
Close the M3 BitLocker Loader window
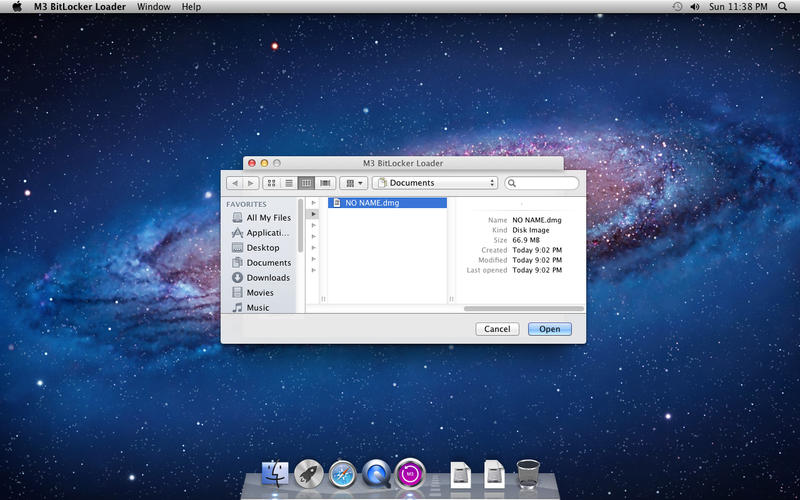coord(252,163)
